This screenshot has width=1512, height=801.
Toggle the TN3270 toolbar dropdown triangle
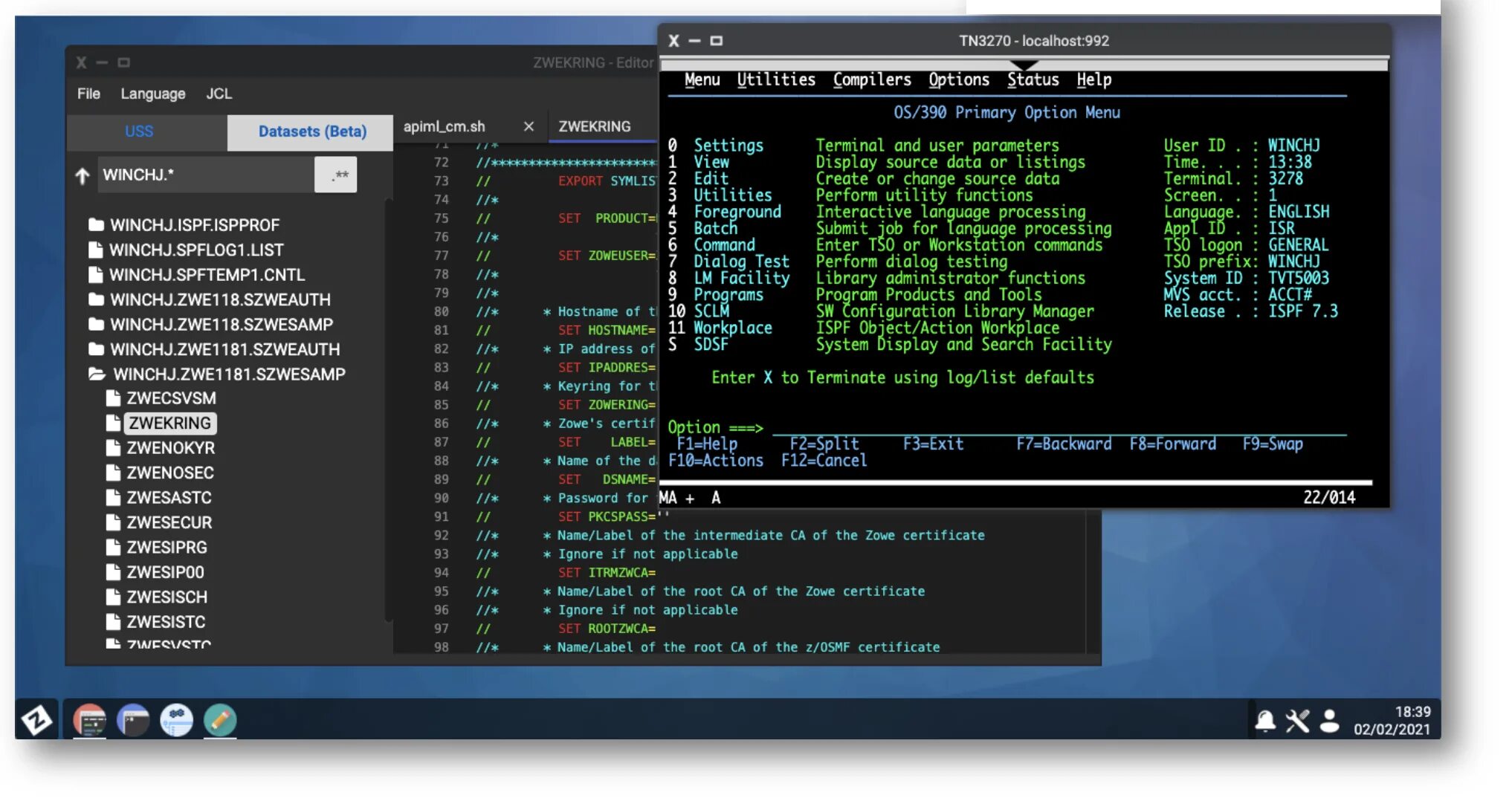click(1024, 65)
